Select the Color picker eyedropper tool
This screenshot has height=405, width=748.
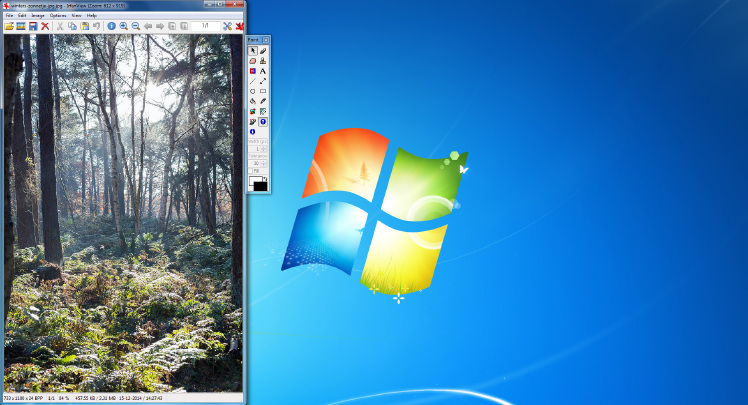click(x=263, y=101)
